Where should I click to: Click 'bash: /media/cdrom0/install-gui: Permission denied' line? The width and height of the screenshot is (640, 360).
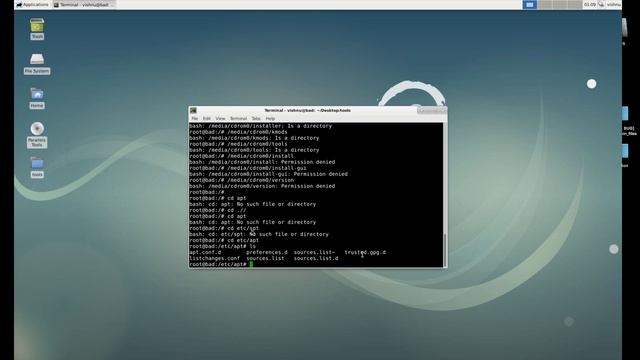(x=269, y=174)
